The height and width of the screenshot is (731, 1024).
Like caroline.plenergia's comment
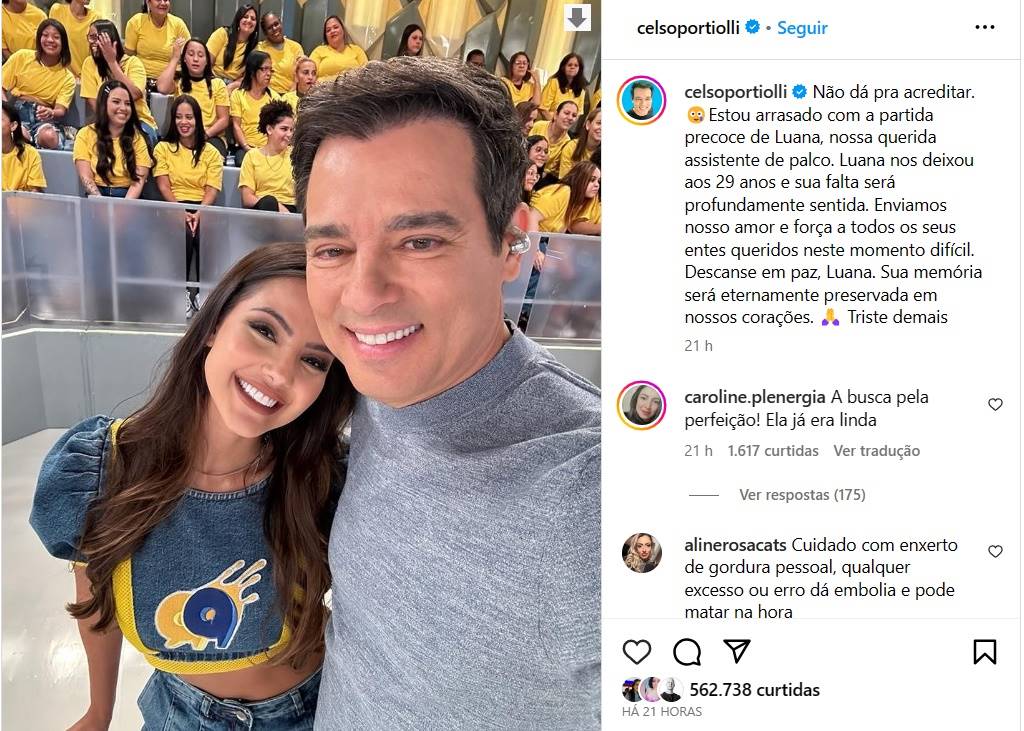click(x=995, y=404)
